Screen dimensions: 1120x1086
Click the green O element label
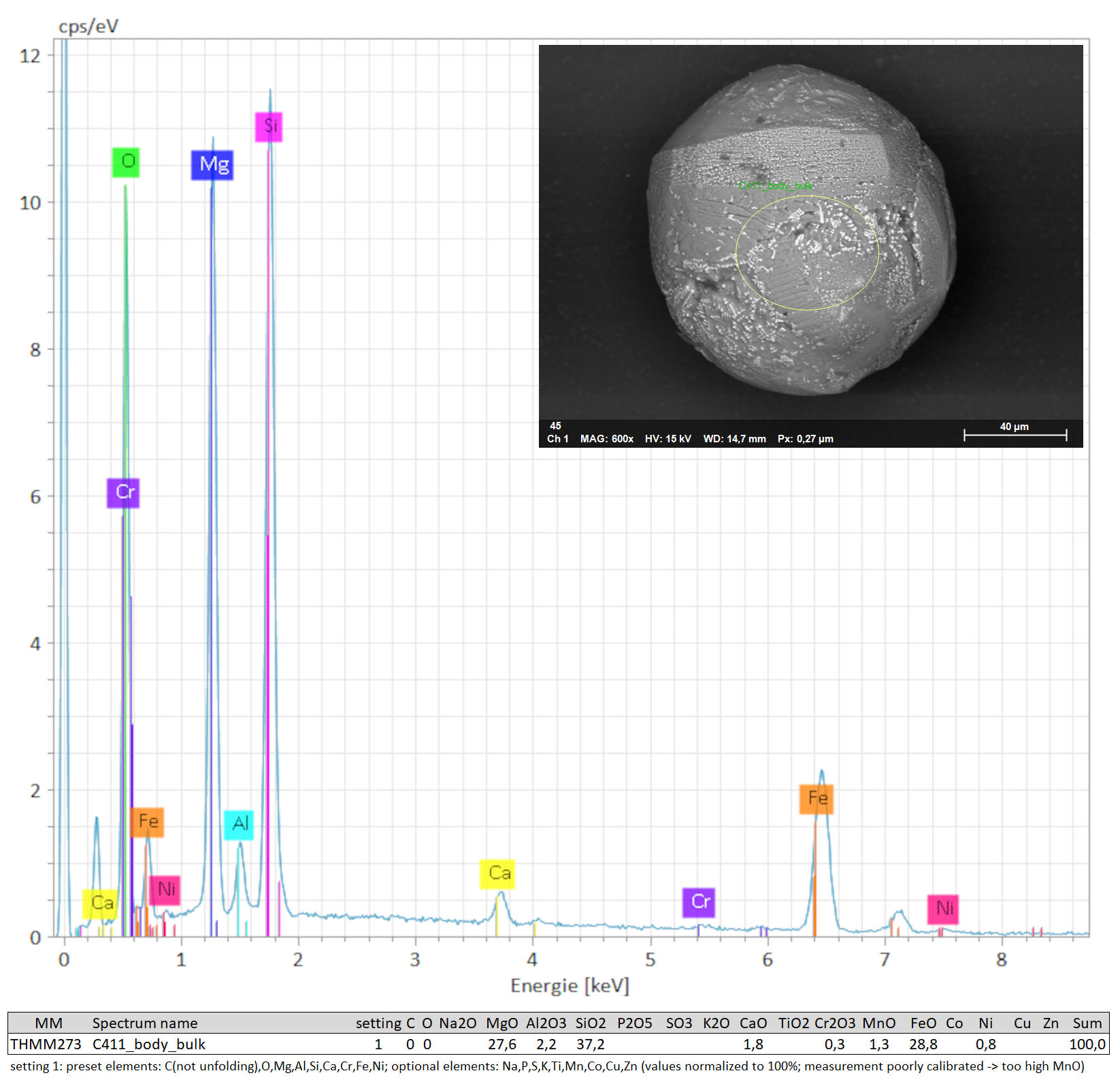pos(126,162)
